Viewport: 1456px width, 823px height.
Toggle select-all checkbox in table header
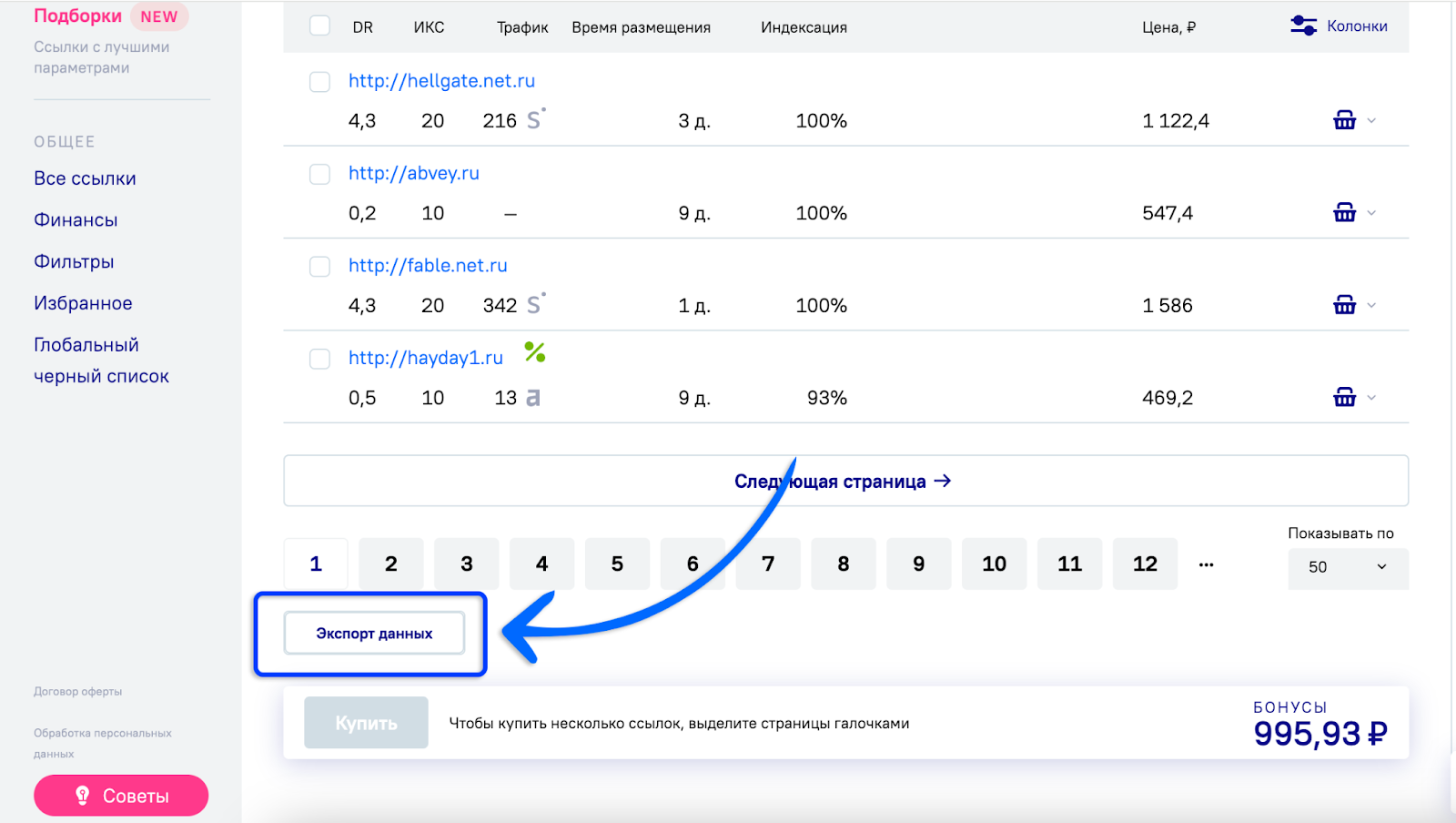point(319,25)
